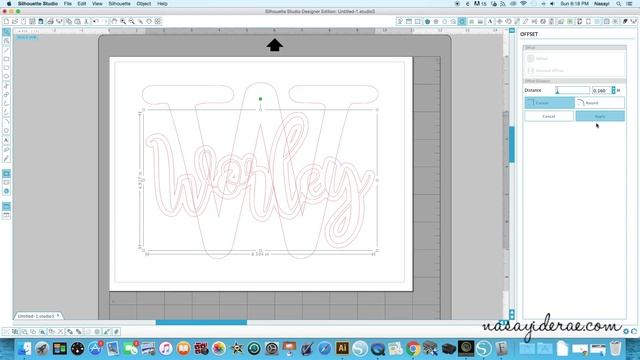
Task: Open Finder from the Dock
Action: (x=24, y=349)
